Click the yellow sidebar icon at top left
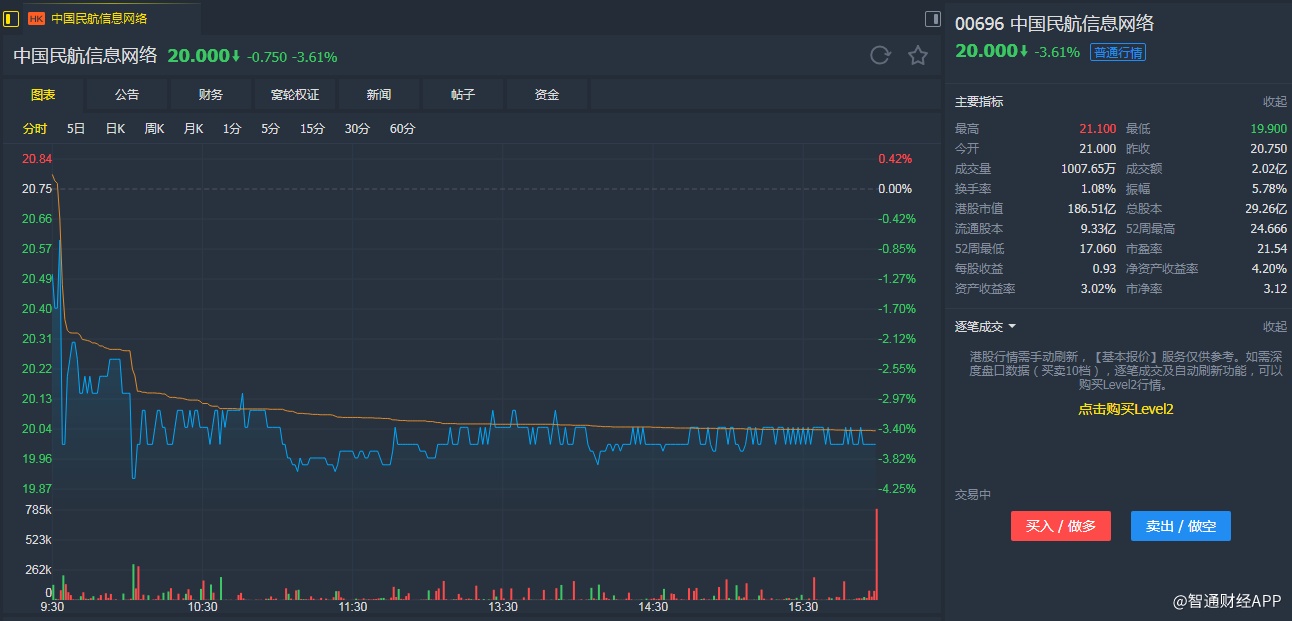The image size is (1292, 621). click(x=12, y=18)
